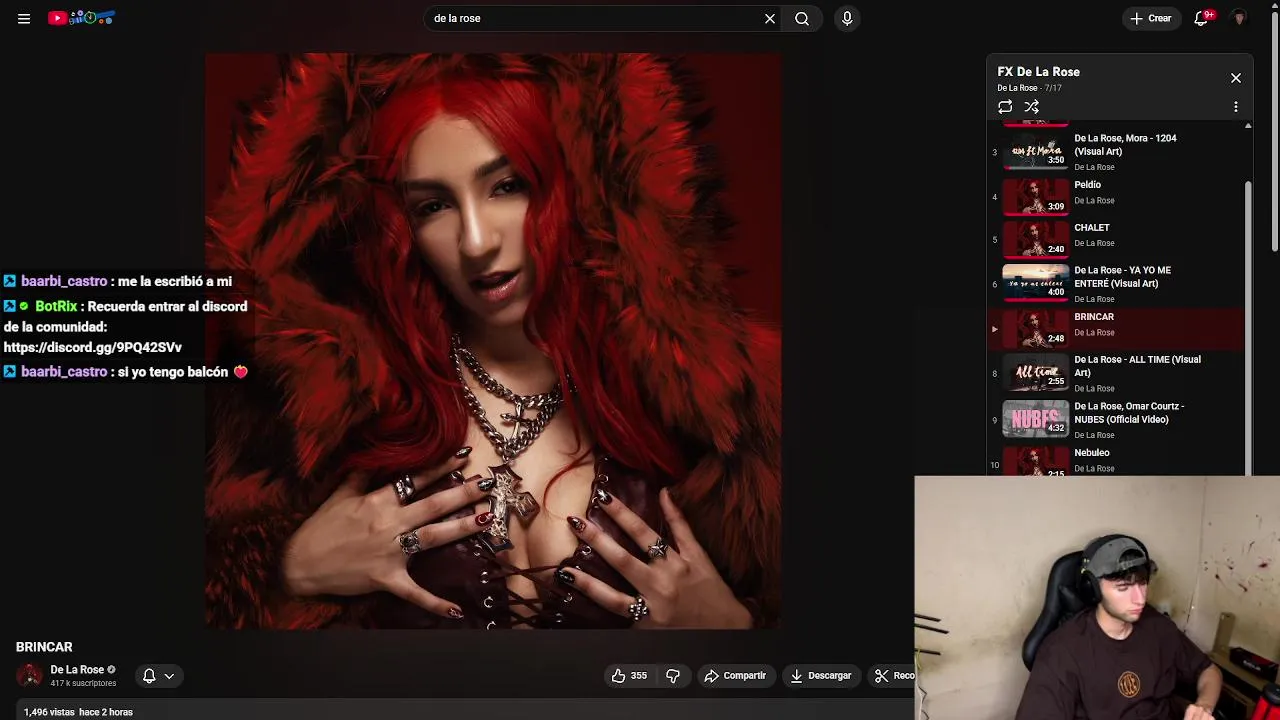Play De La Rose, Mora - 1204 thumbnail

[1036, 152]
